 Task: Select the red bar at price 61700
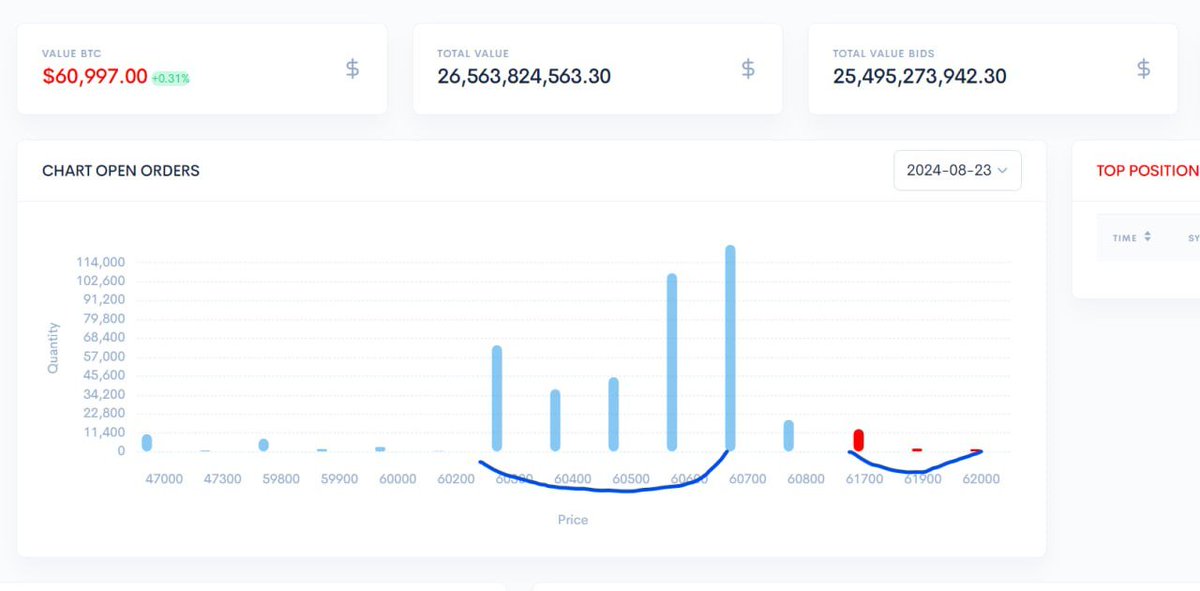coord(858,440)
